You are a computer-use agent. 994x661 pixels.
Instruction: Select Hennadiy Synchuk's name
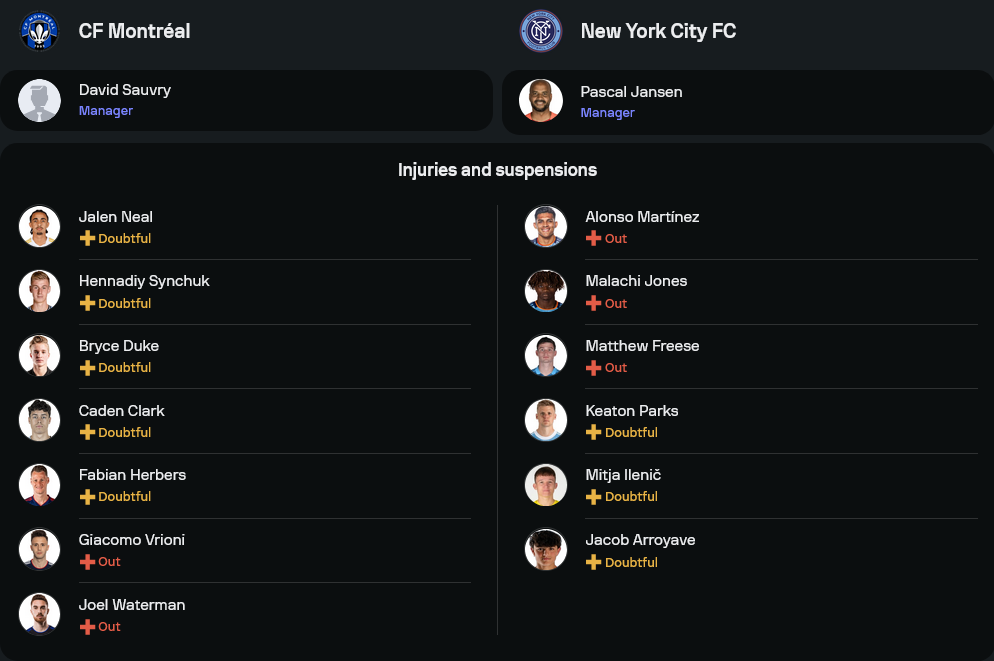coord(144,281)
